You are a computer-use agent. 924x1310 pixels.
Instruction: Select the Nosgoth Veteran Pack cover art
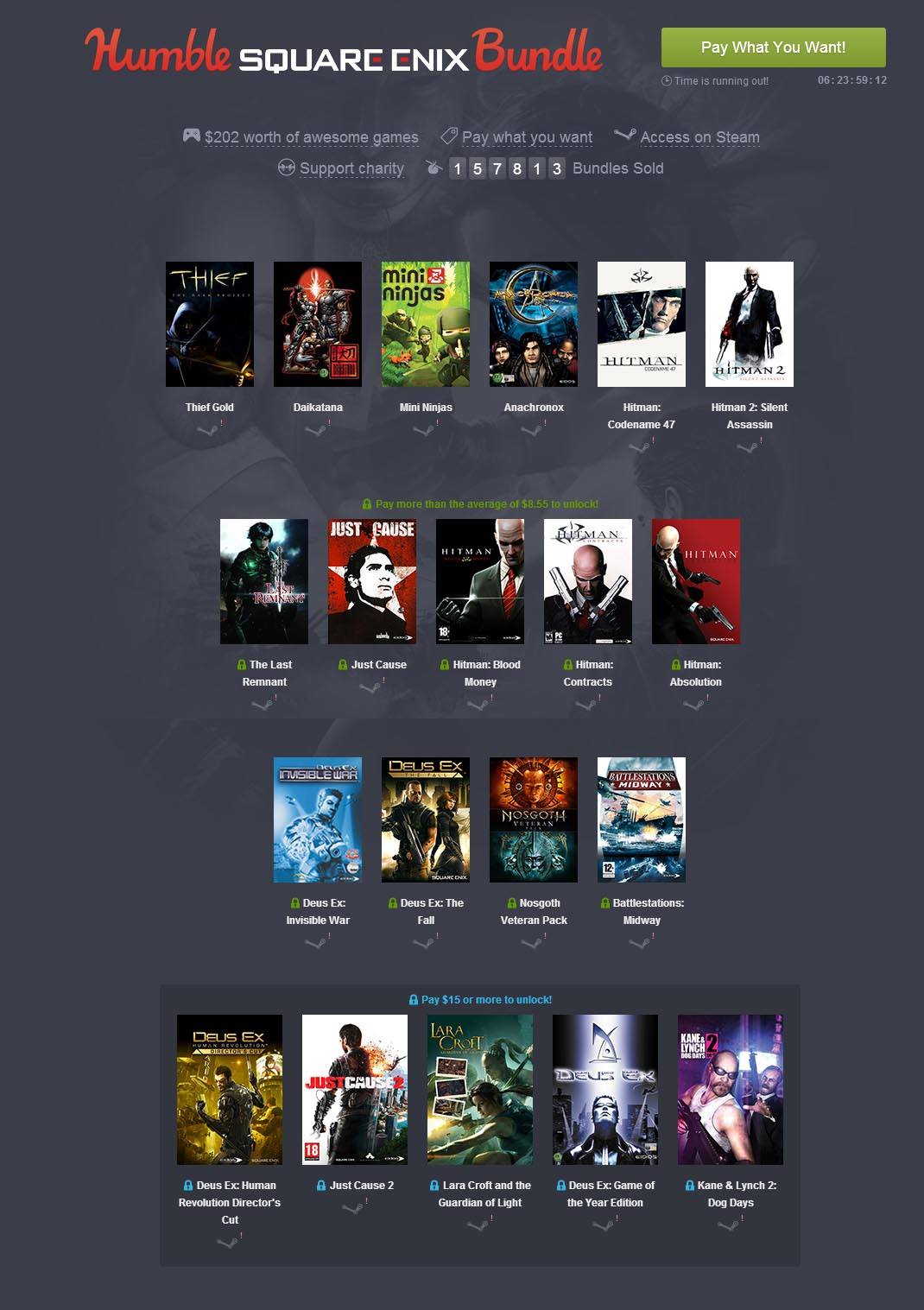click(534, 820)
